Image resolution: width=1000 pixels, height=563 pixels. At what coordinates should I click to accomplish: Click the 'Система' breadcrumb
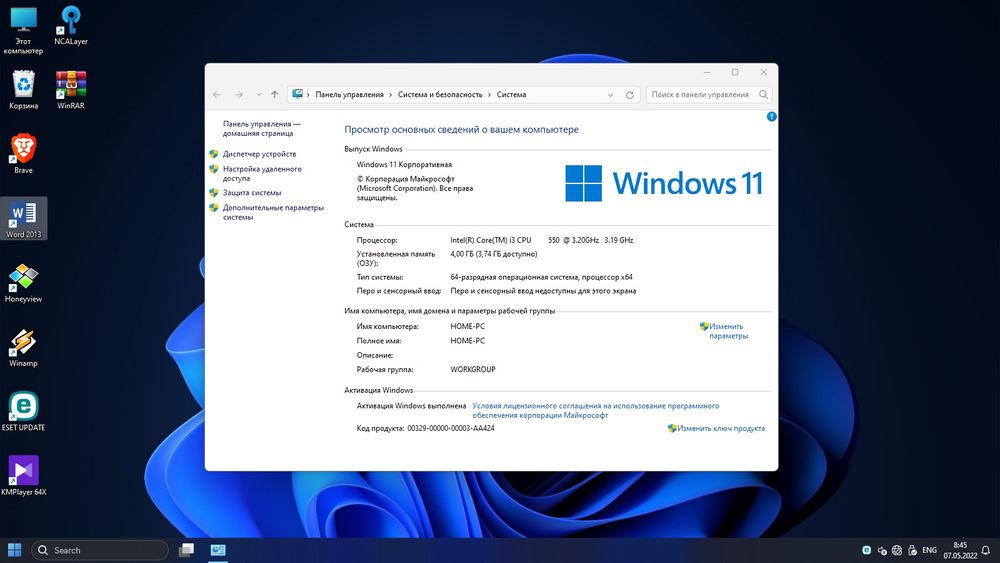pos(511,94)
